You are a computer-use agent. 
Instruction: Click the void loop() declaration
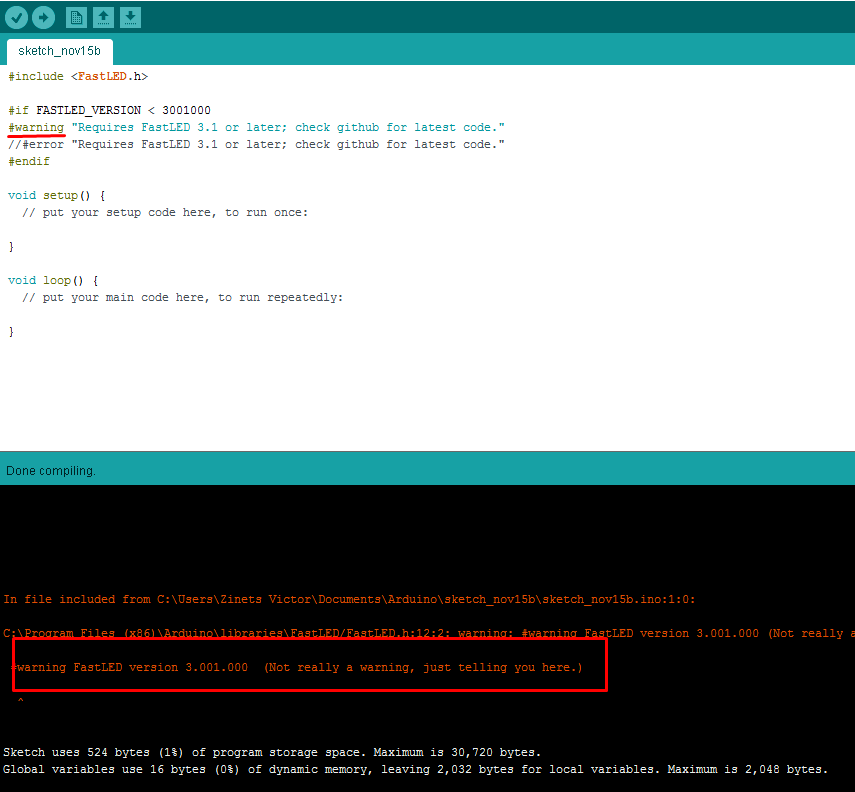click(53, 280)
